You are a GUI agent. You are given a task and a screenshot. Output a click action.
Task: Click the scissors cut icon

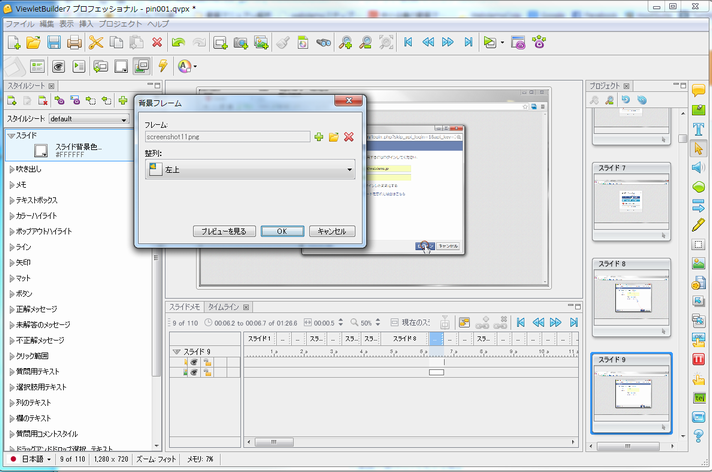(96, 42)
